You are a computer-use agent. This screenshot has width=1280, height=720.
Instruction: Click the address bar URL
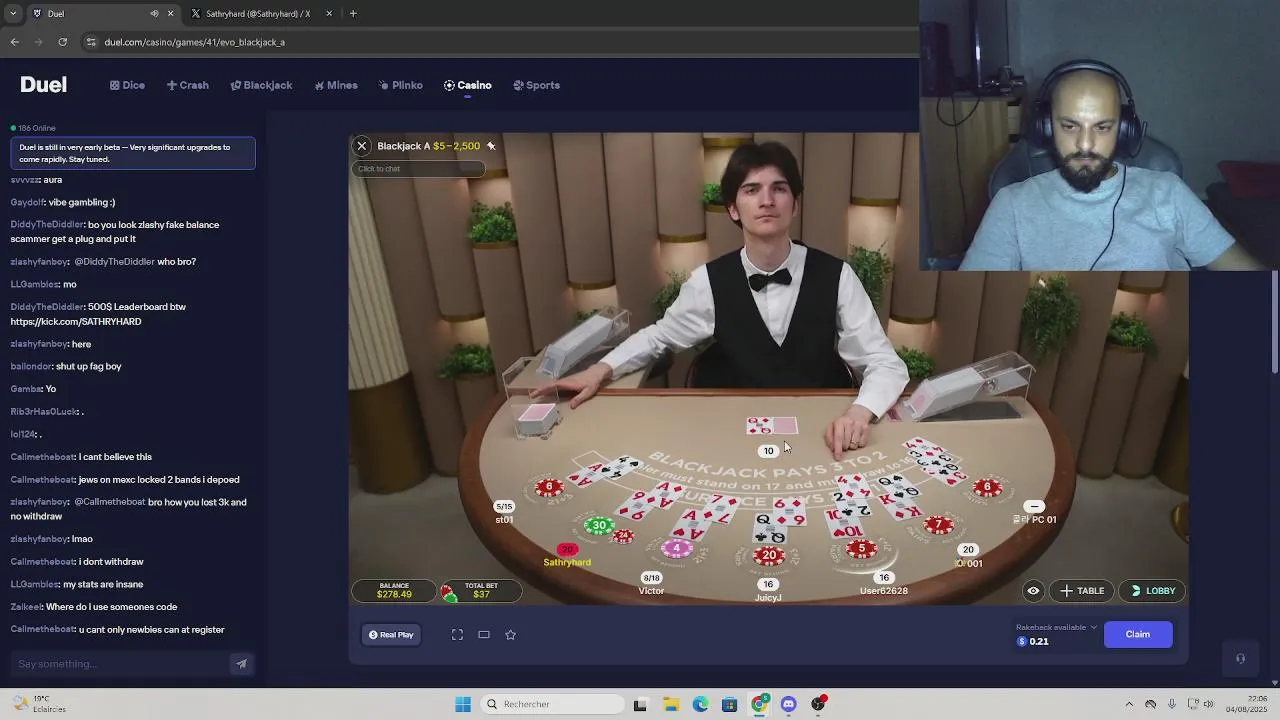click(194, 42)
